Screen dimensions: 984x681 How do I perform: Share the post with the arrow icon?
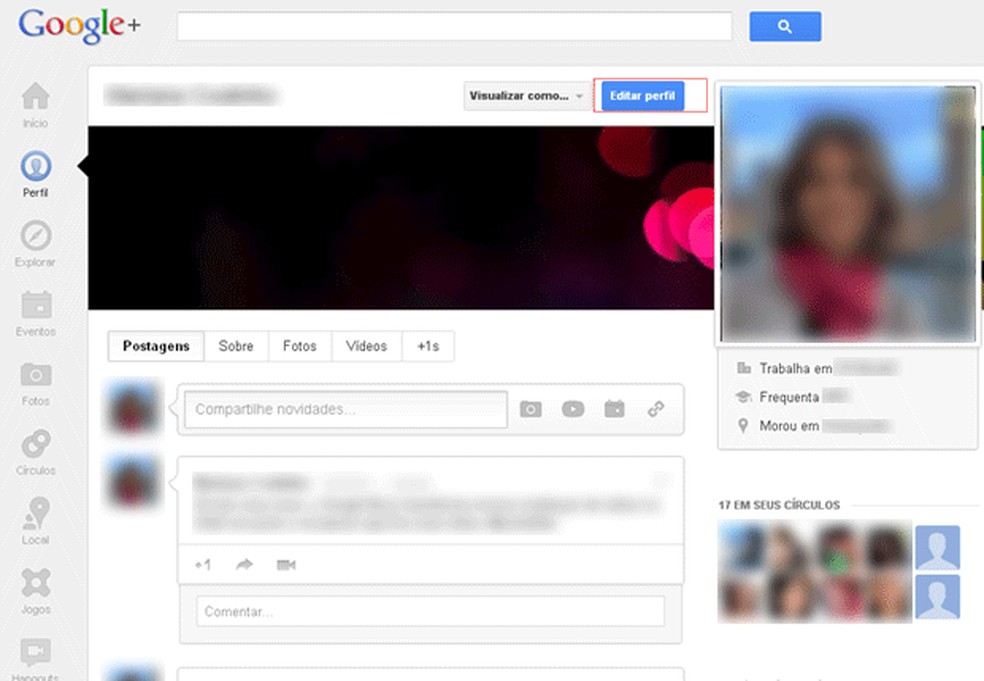244,565
